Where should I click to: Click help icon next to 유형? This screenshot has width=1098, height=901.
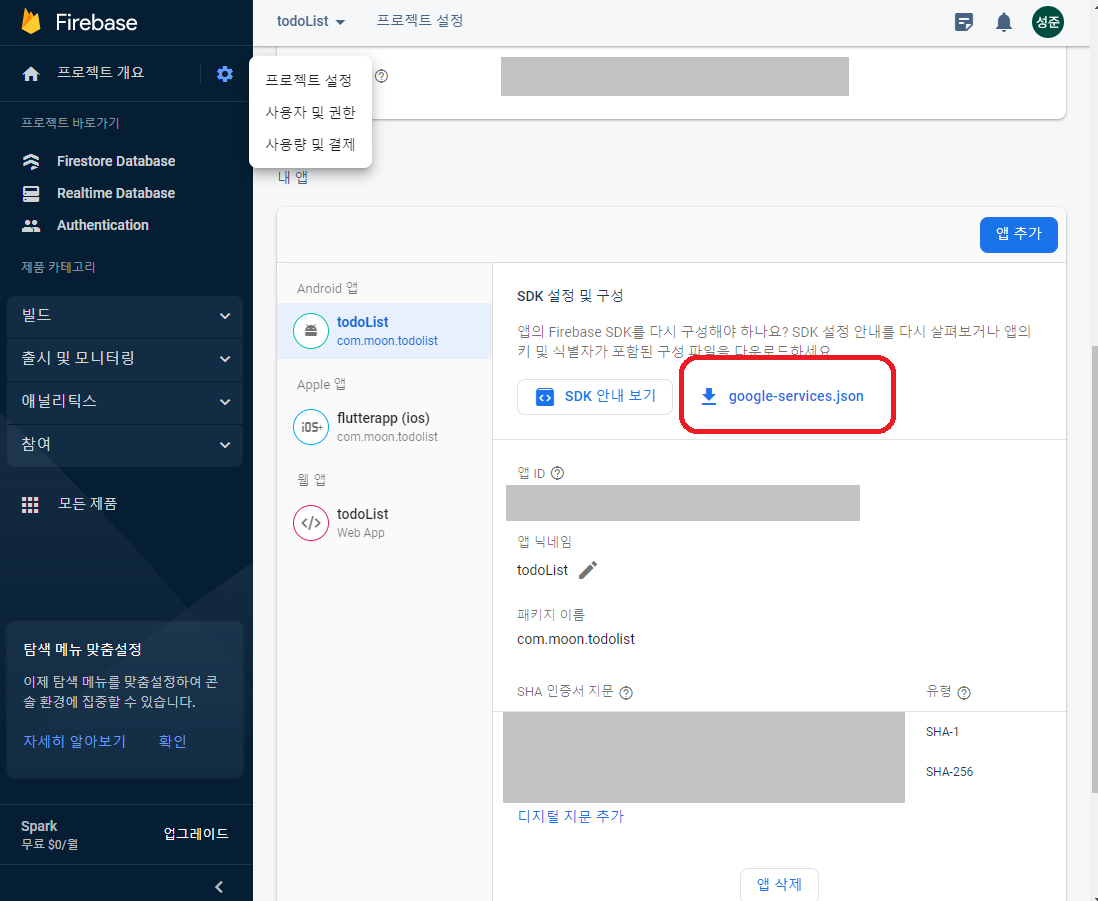coord(964,692)
